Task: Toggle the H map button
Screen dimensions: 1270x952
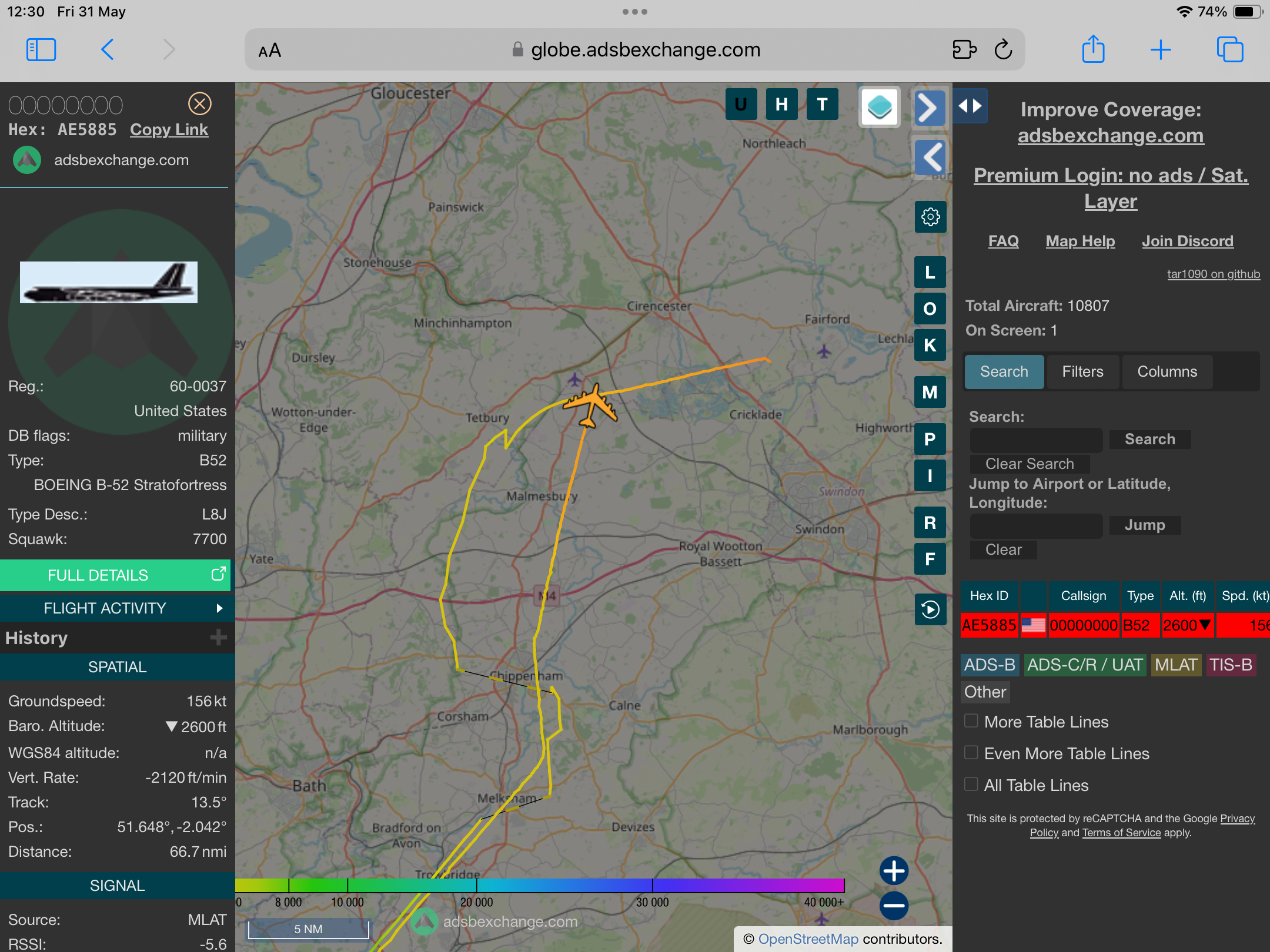Action: 781,105
